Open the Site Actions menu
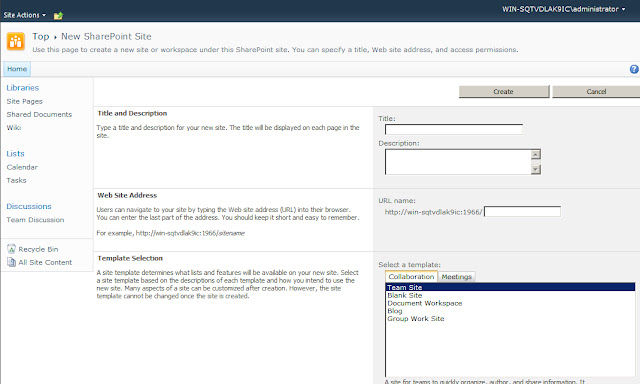This screenshot has height=384, width=640. (24, 15)
